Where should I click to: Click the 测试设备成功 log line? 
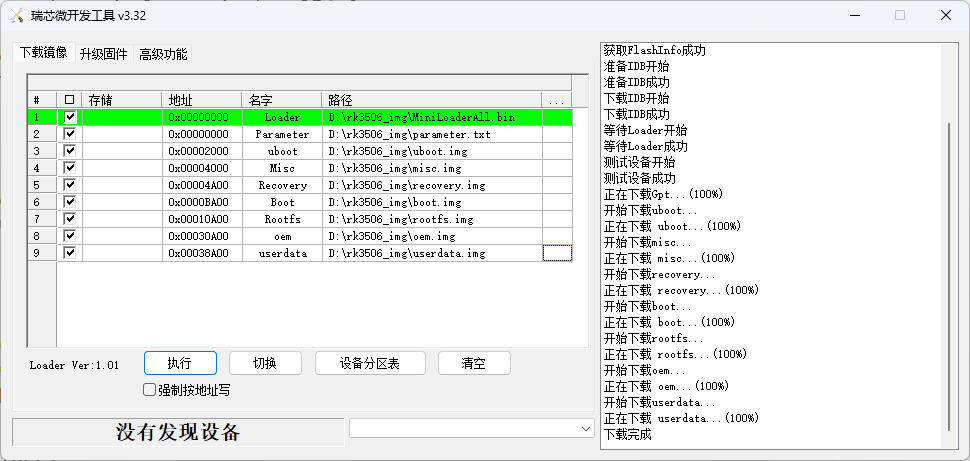[639, 178]
